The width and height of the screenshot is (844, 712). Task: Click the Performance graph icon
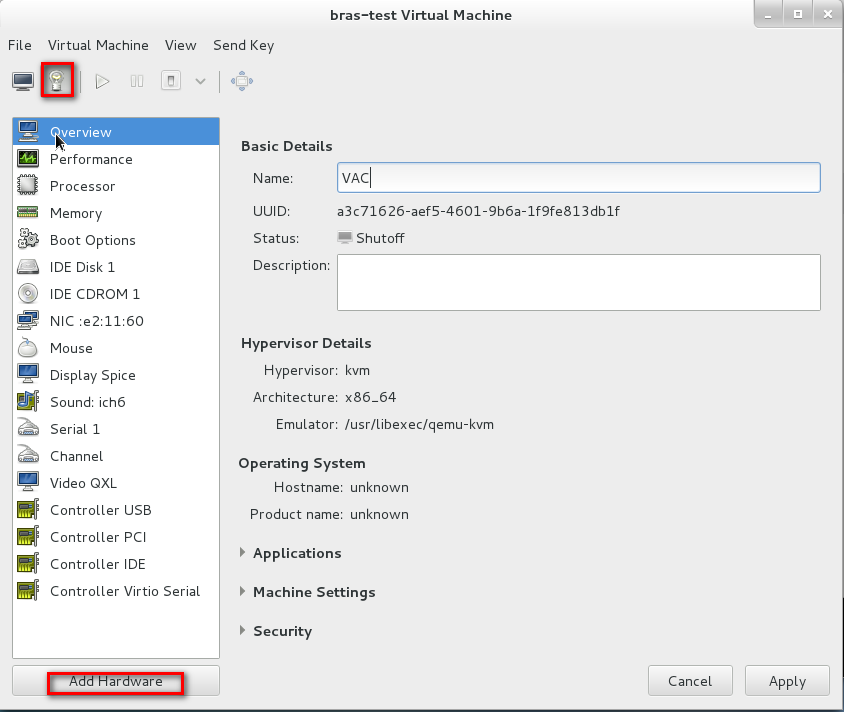[x=28, y=158]
